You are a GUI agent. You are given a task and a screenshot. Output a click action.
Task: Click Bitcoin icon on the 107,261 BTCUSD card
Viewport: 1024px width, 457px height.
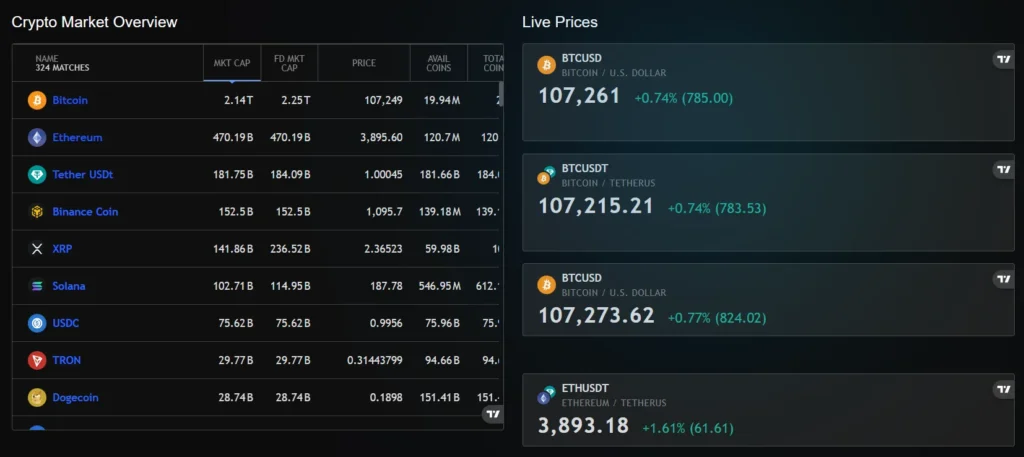(547, 65)
